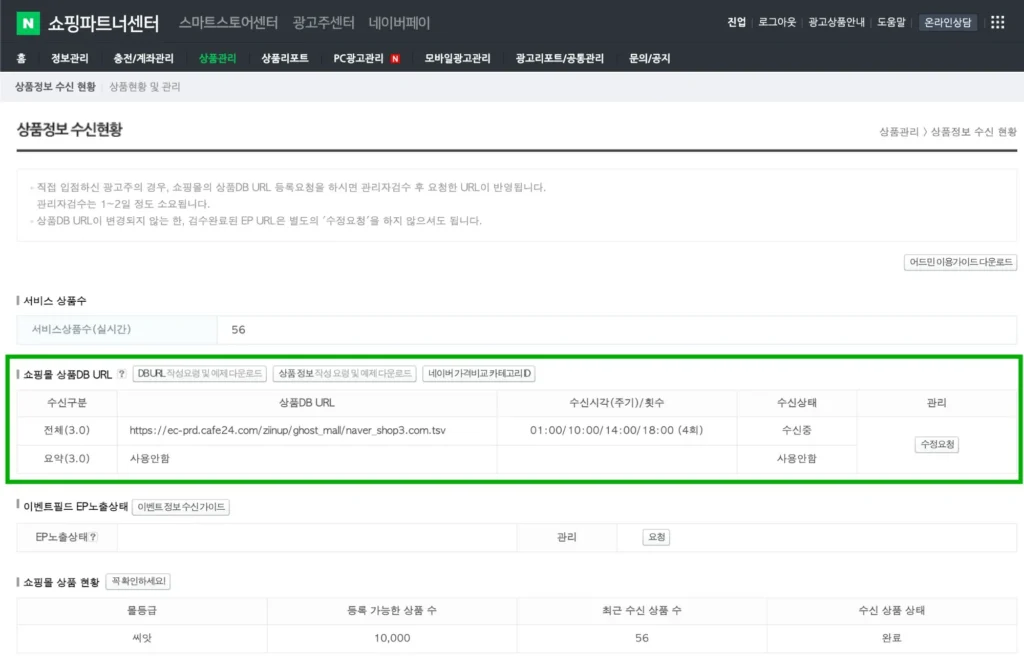Open the 이벤트정보수신가이드 guide
Image resolution: width=1024 pixels, height=665 pixels.
[181, 507]
